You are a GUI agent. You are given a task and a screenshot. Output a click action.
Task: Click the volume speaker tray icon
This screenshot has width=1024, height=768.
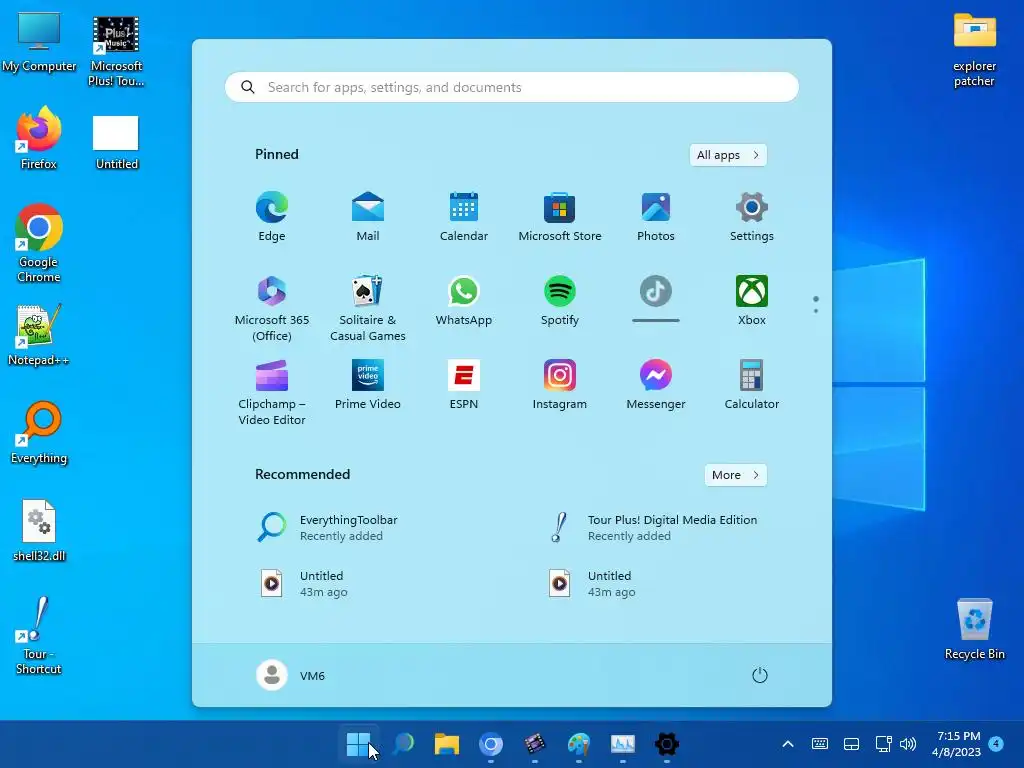click(x=908, y=744)
